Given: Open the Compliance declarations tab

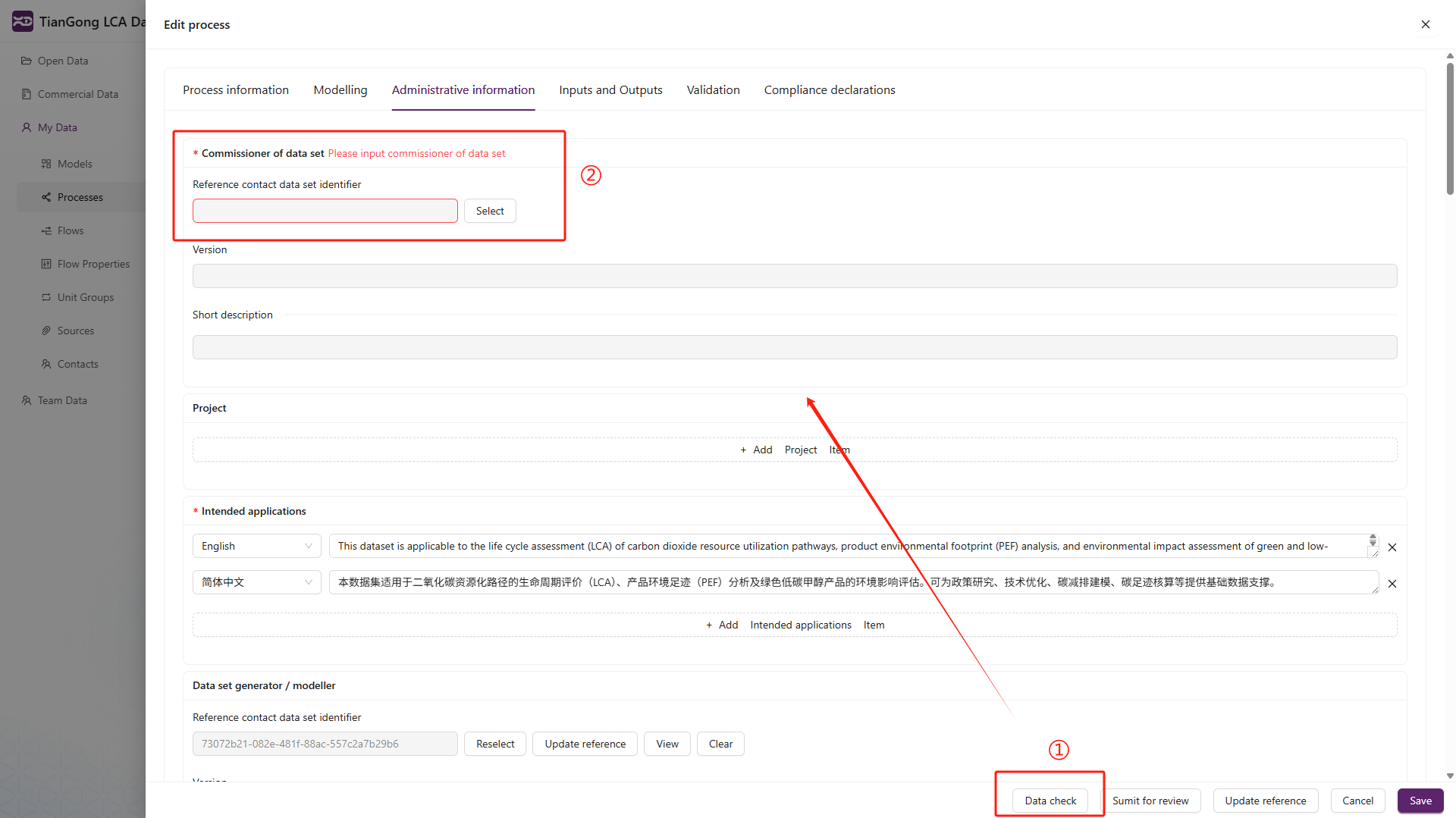Looking at the screenshot, I should [x=829, y=89].
